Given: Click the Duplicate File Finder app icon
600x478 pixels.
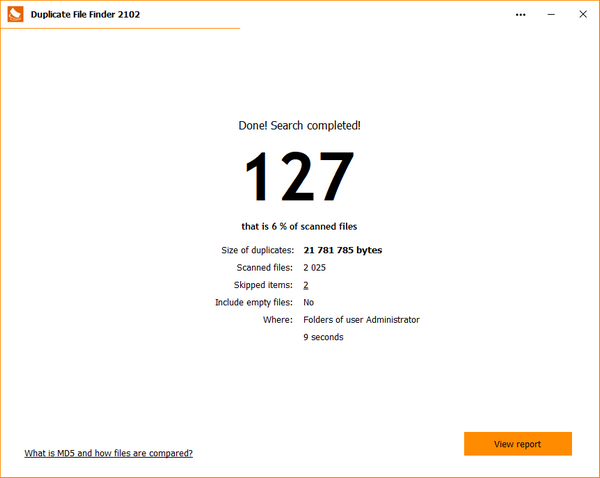Looking at the screenshot, I should (x=15, y=14).
